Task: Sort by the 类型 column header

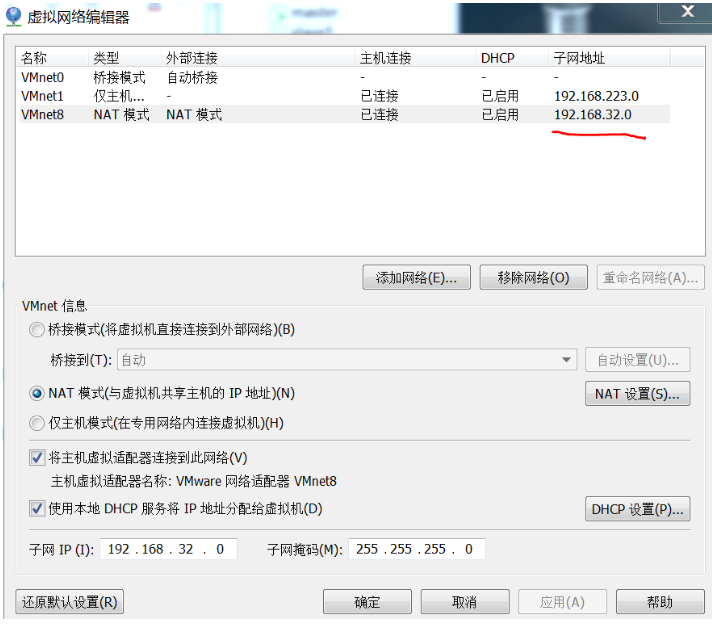Action: point(124,58)
